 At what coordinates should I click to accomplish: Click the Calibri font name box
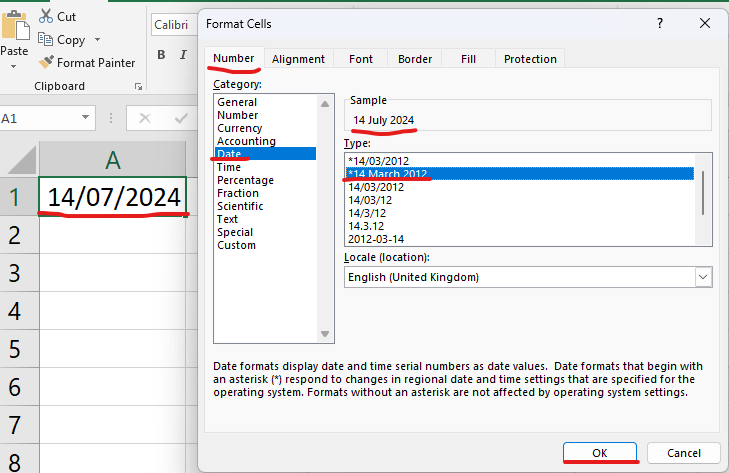(x=173, y=25)
